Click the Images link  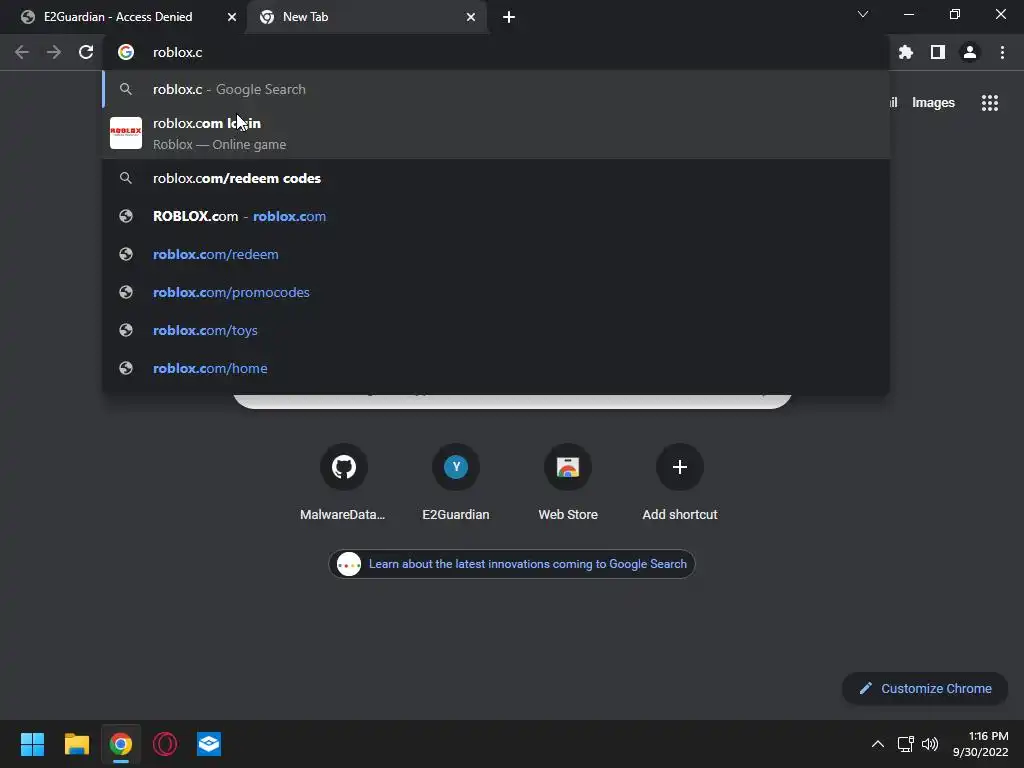click(933, 103)
